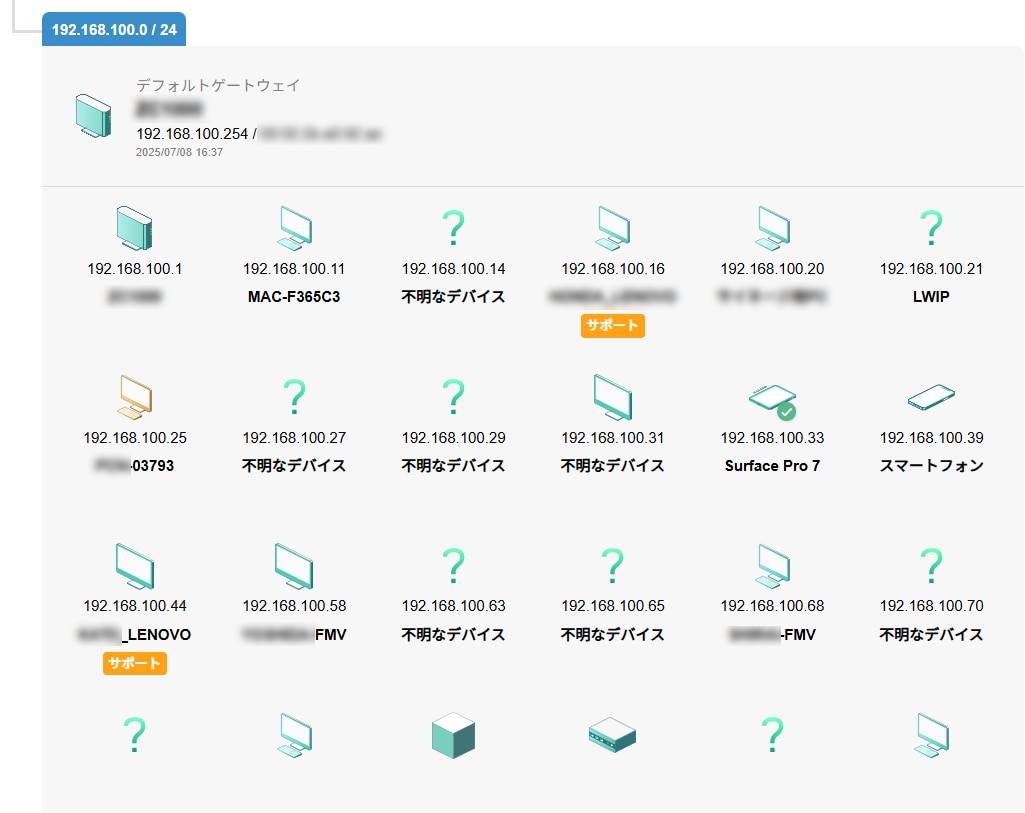Click the smartphone icon at 192.168.100.39
Image resolution: width=1025 pixels, height=813 pixels.
[931, 398]
